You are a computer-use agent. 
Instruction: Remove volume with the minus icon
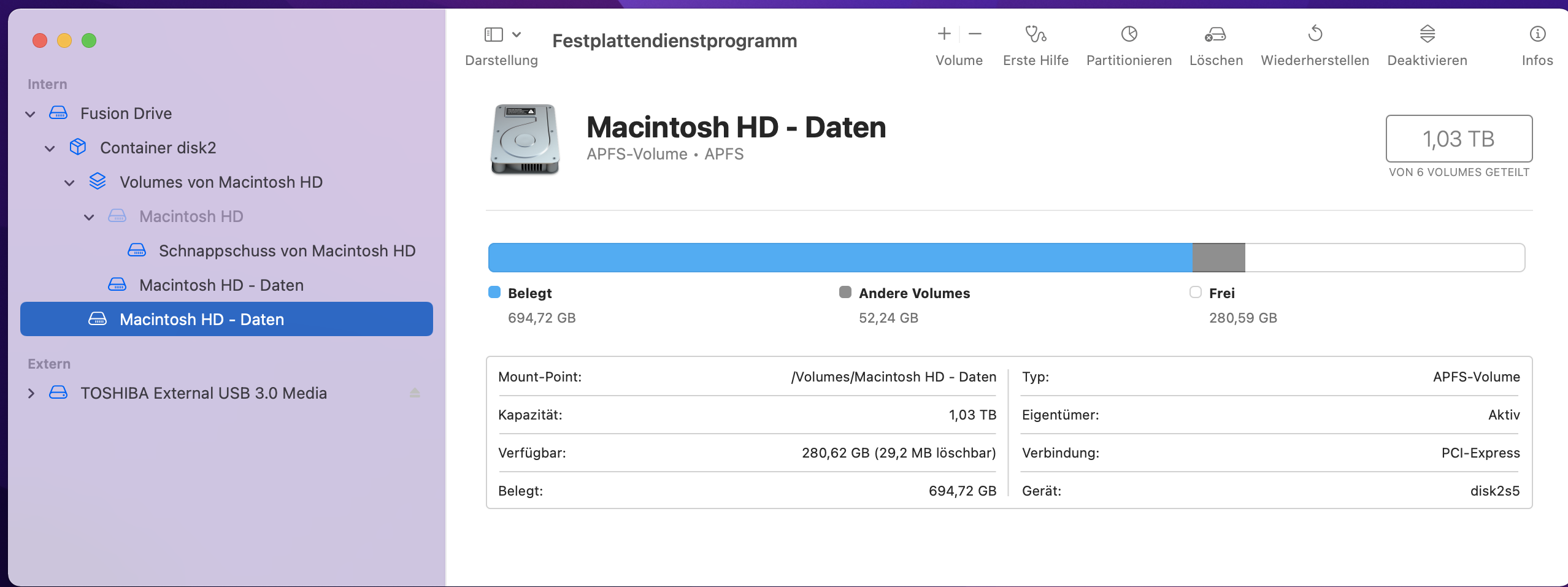coord(975,34)
